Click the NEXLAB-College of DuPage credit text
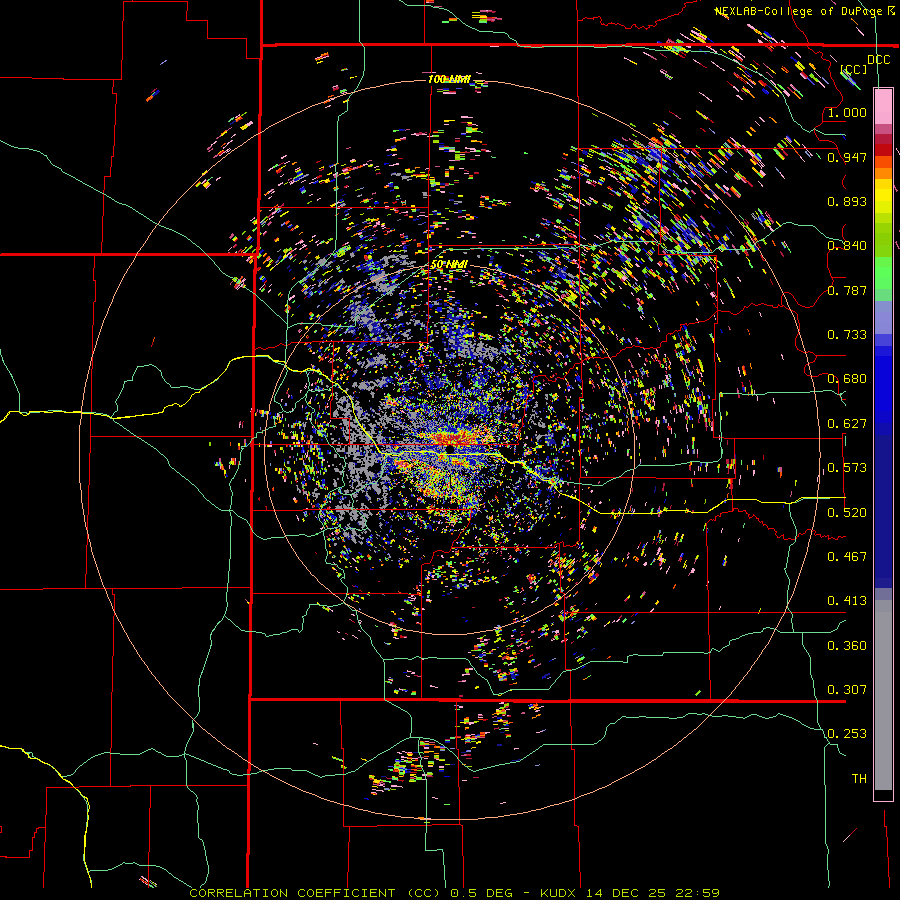 pos(801,11)
